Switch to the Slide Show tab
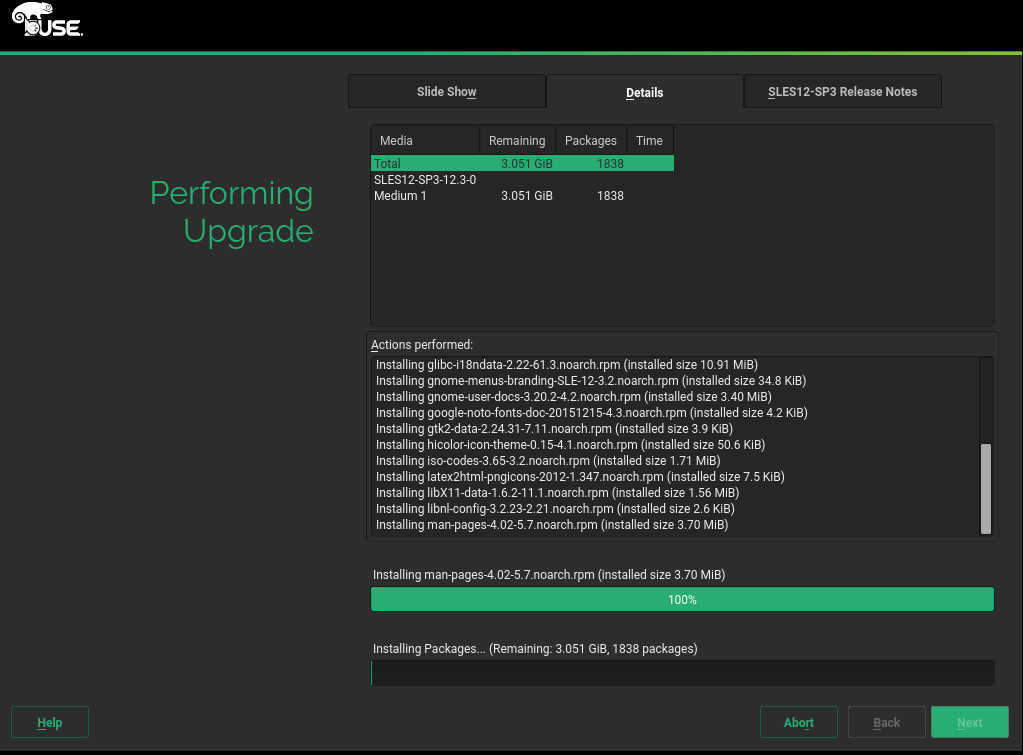The image size is (1023, 755). tap(447, 91)
